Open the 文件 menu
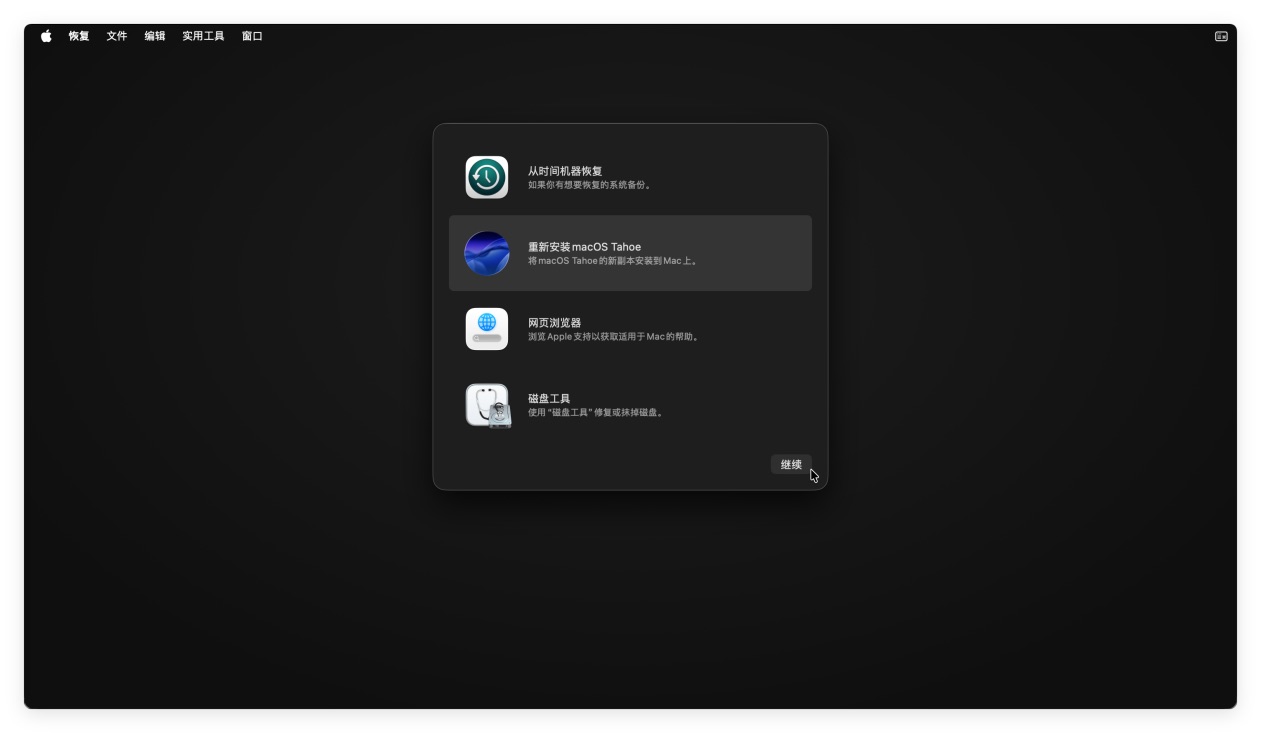 point(115,36)
